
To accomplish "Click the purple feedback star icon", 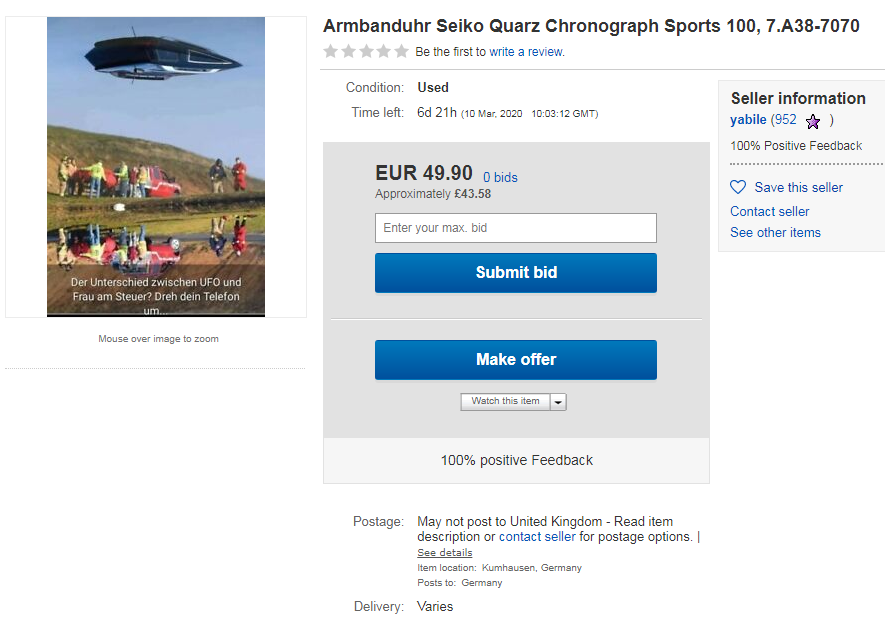I will click(813, 121).
